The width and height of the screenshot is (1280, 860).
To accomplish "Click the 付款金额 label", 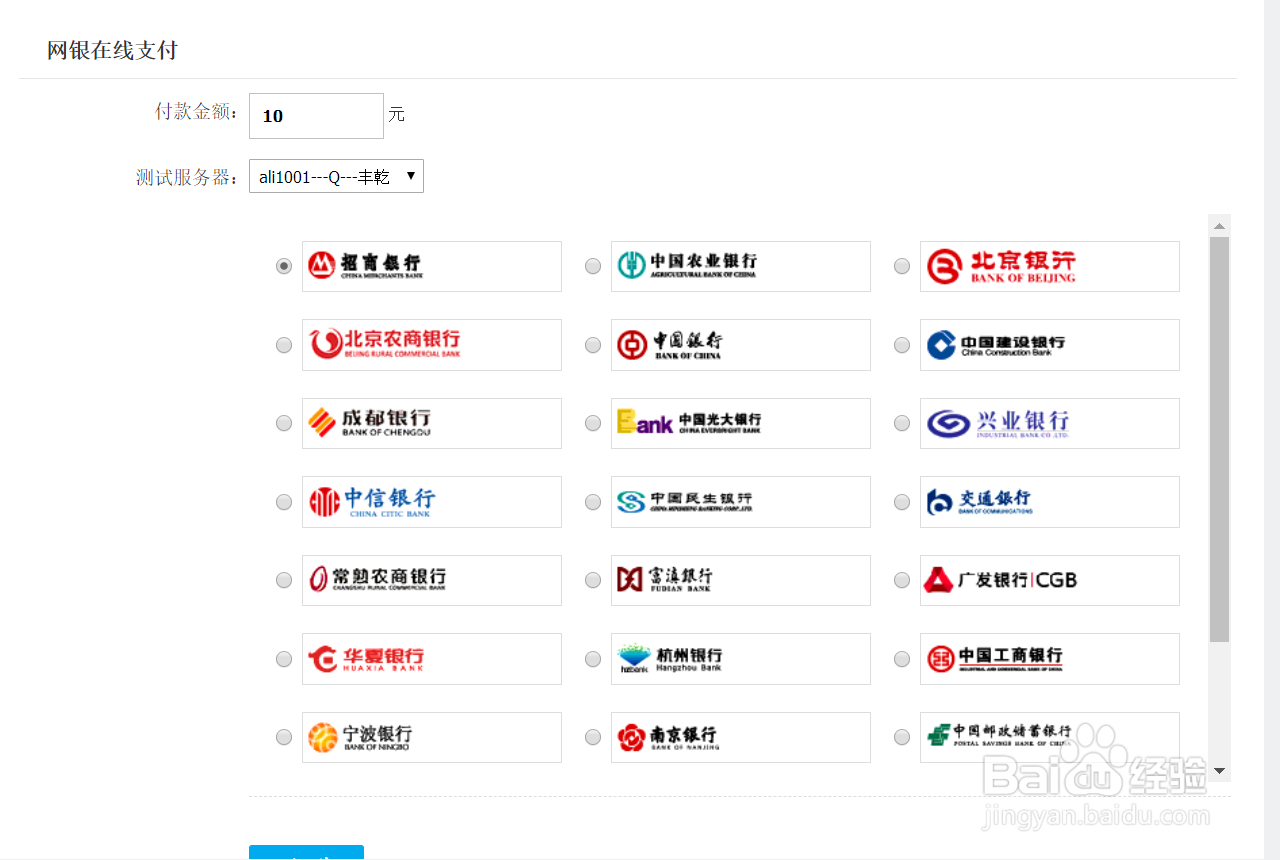I will point(198,111).
